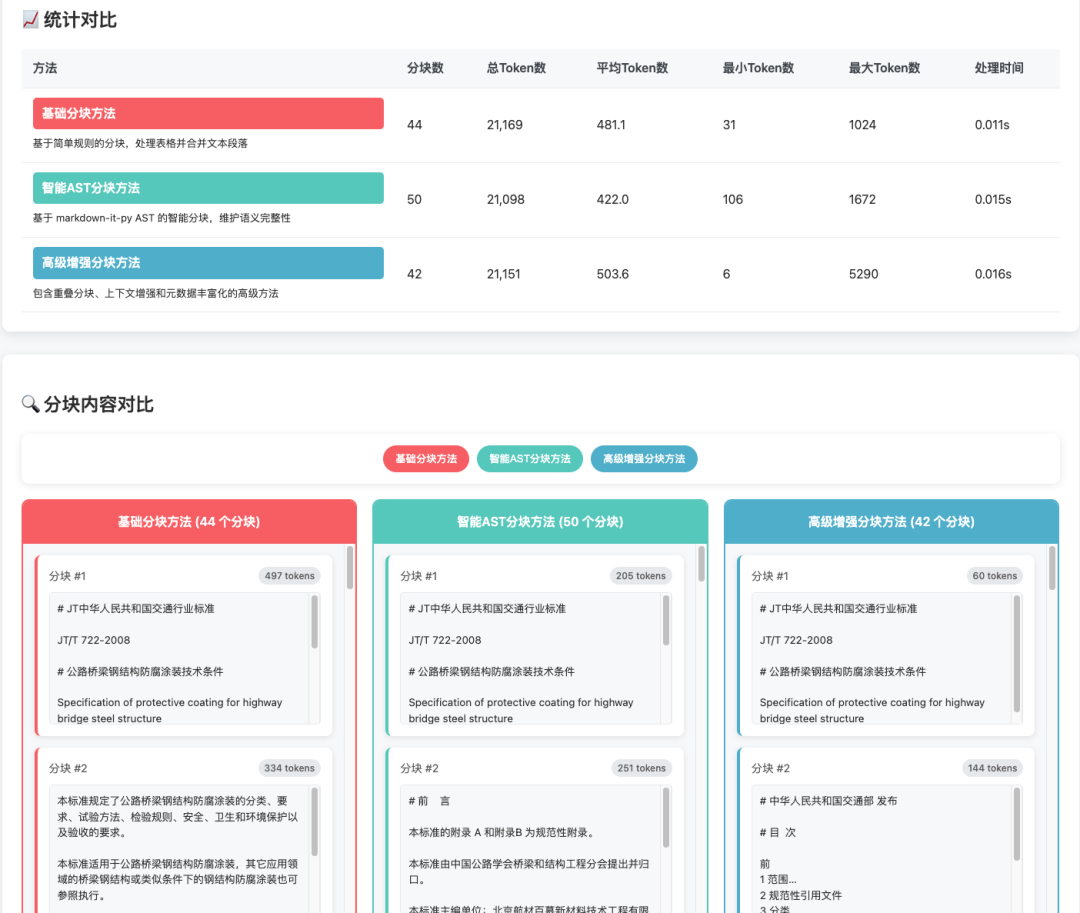Select the blue 高级增强分块方法 filter pill
Viewport: 1080px width, 913px height.
click(x=643, y=458)
